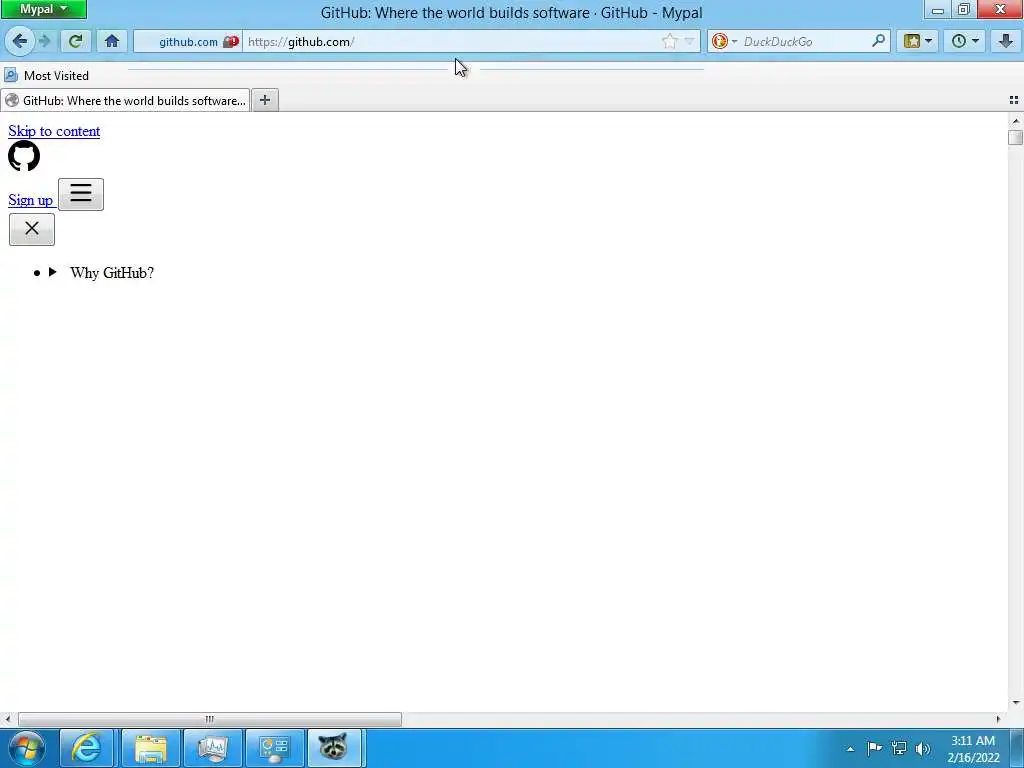Open the downloads arrow button

point(1006,42)
